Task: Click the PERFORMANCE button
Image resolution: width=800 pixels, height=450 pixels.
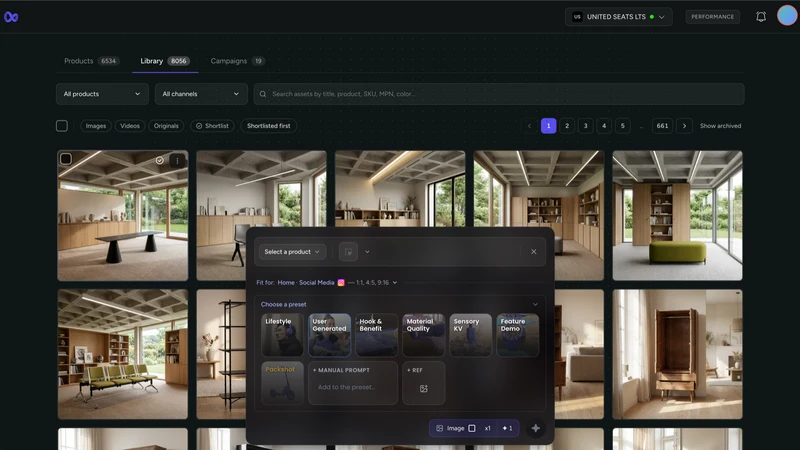Action: tap(713, 17)
